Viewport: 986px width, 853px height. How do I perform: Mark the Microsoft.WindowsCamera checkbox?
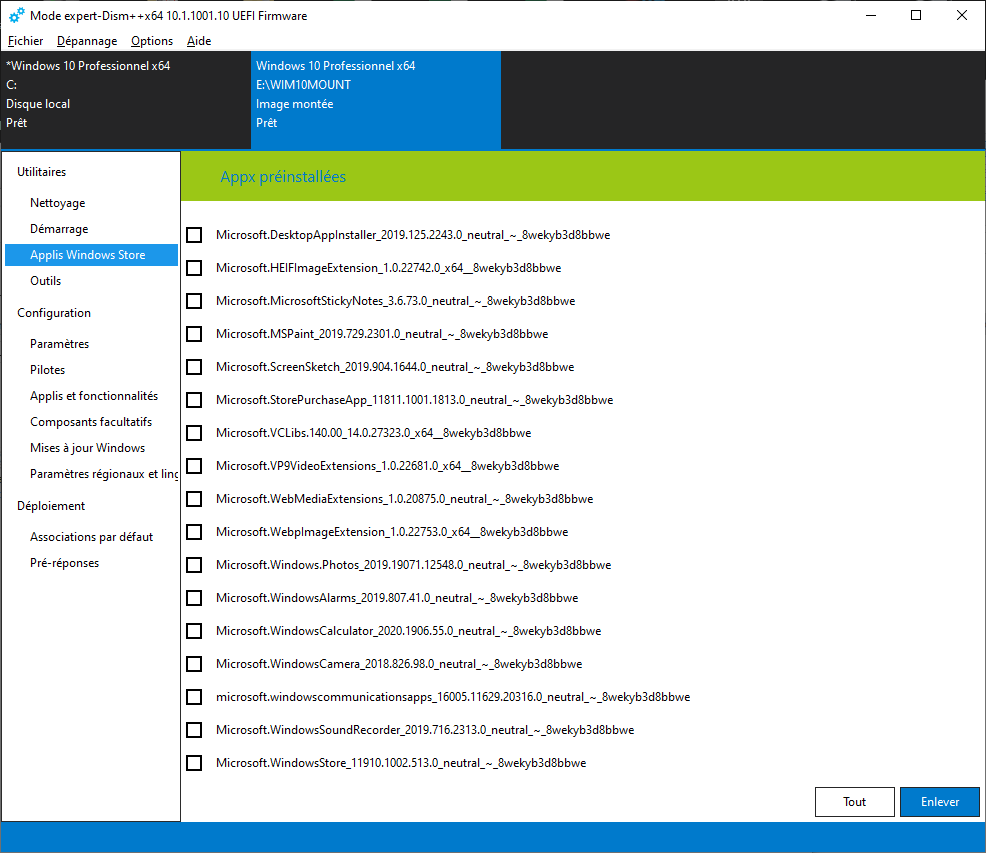(x=194, y=664)
